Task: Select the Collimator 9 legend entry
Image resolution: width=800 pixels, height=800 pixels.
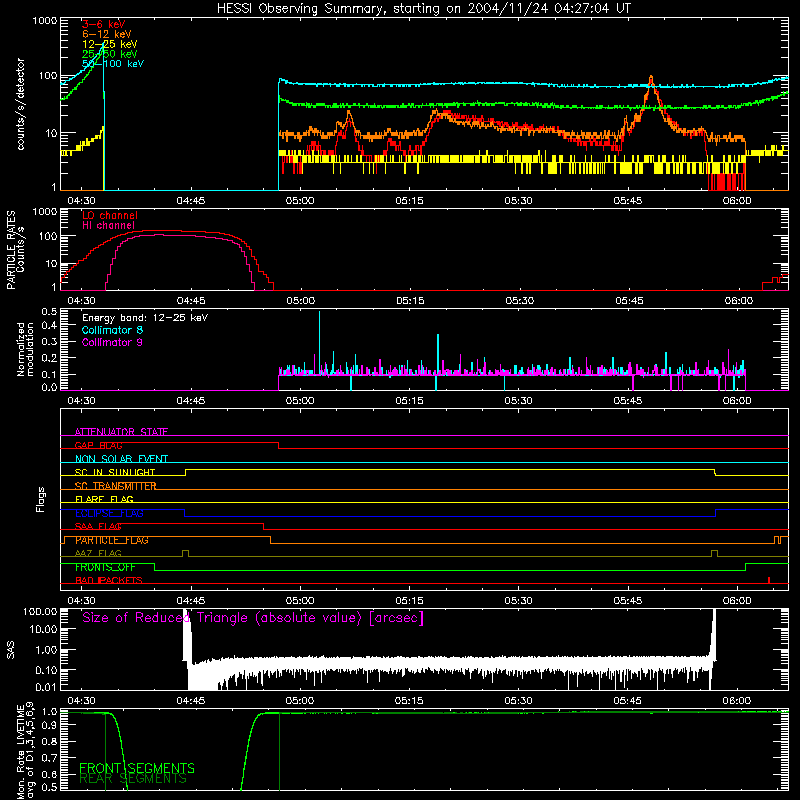Action: point(112,342)
